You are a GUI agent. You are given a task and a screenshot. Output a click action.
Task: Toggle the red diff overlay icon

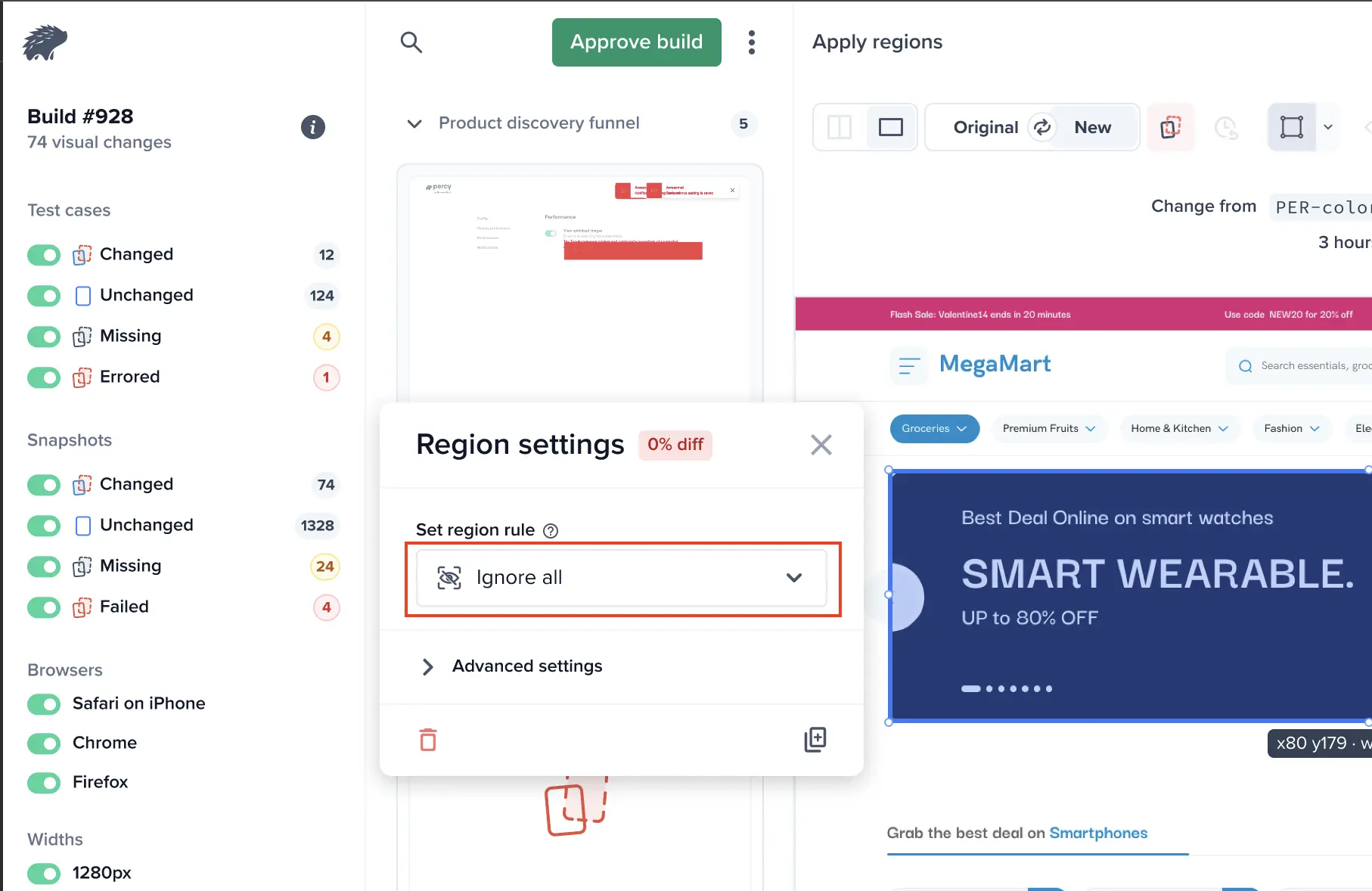click(1171, 127)
